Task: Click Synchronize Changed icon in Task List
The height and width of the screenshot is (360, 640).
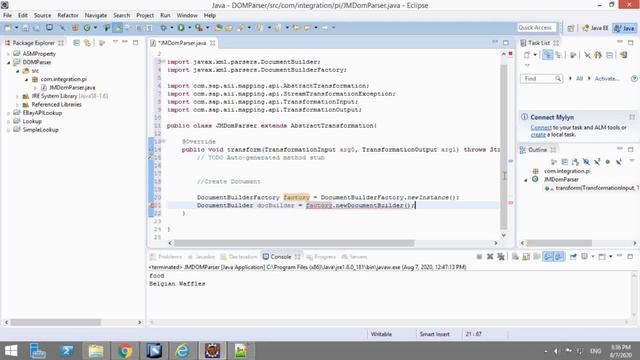Action: pos(598,55)
